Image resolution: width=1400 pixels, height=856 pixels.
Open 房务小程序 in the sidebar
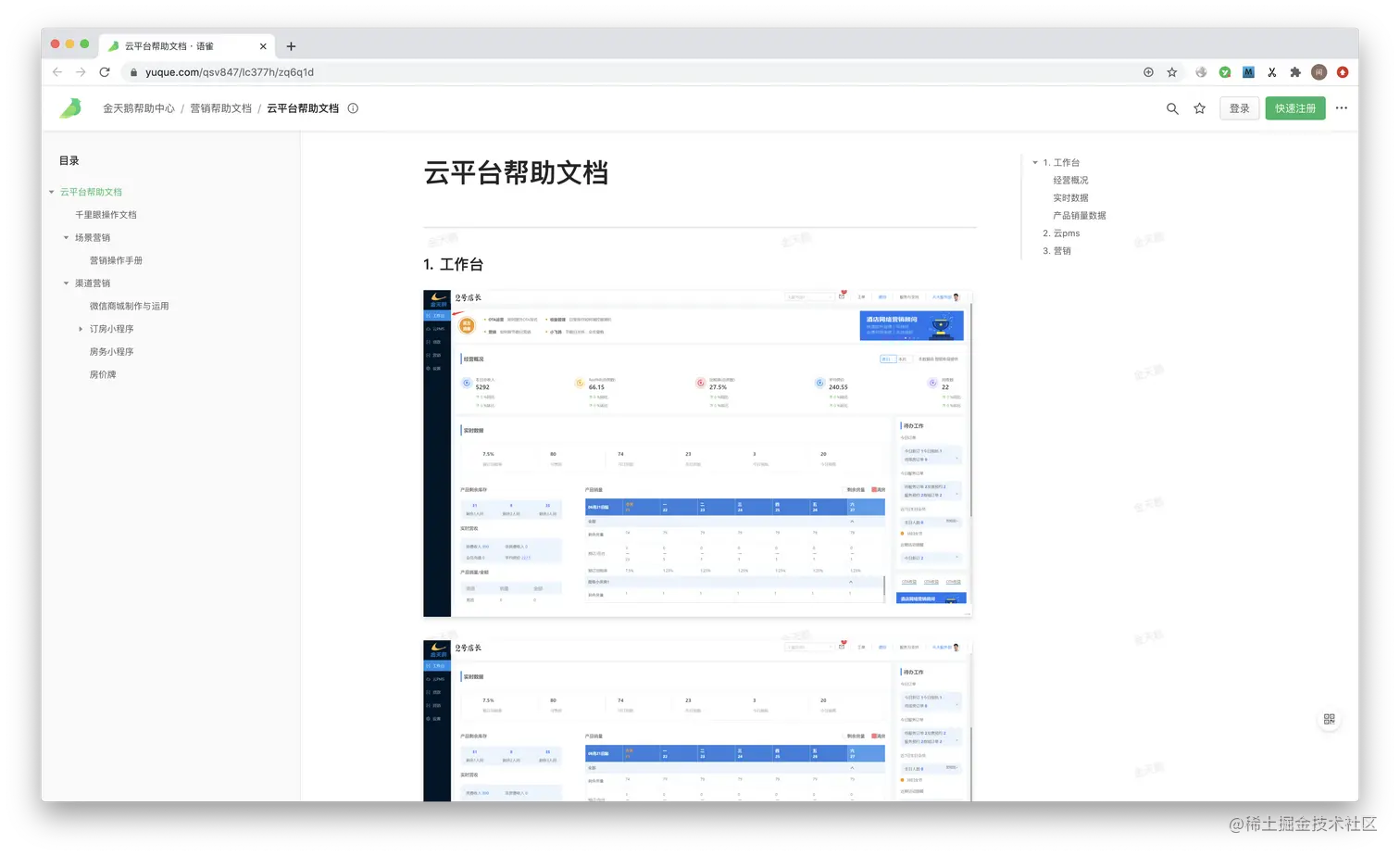[111, 352]
